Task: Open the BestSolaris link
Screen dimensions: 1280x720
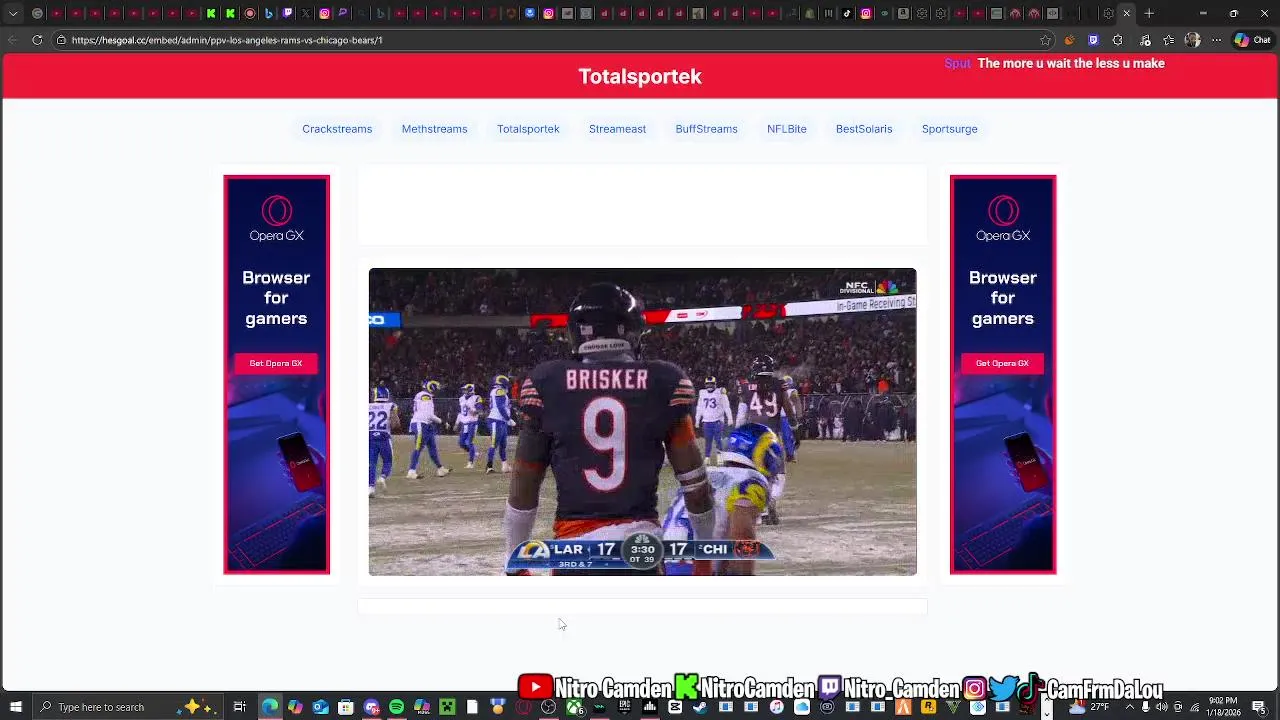Action: 864,129
